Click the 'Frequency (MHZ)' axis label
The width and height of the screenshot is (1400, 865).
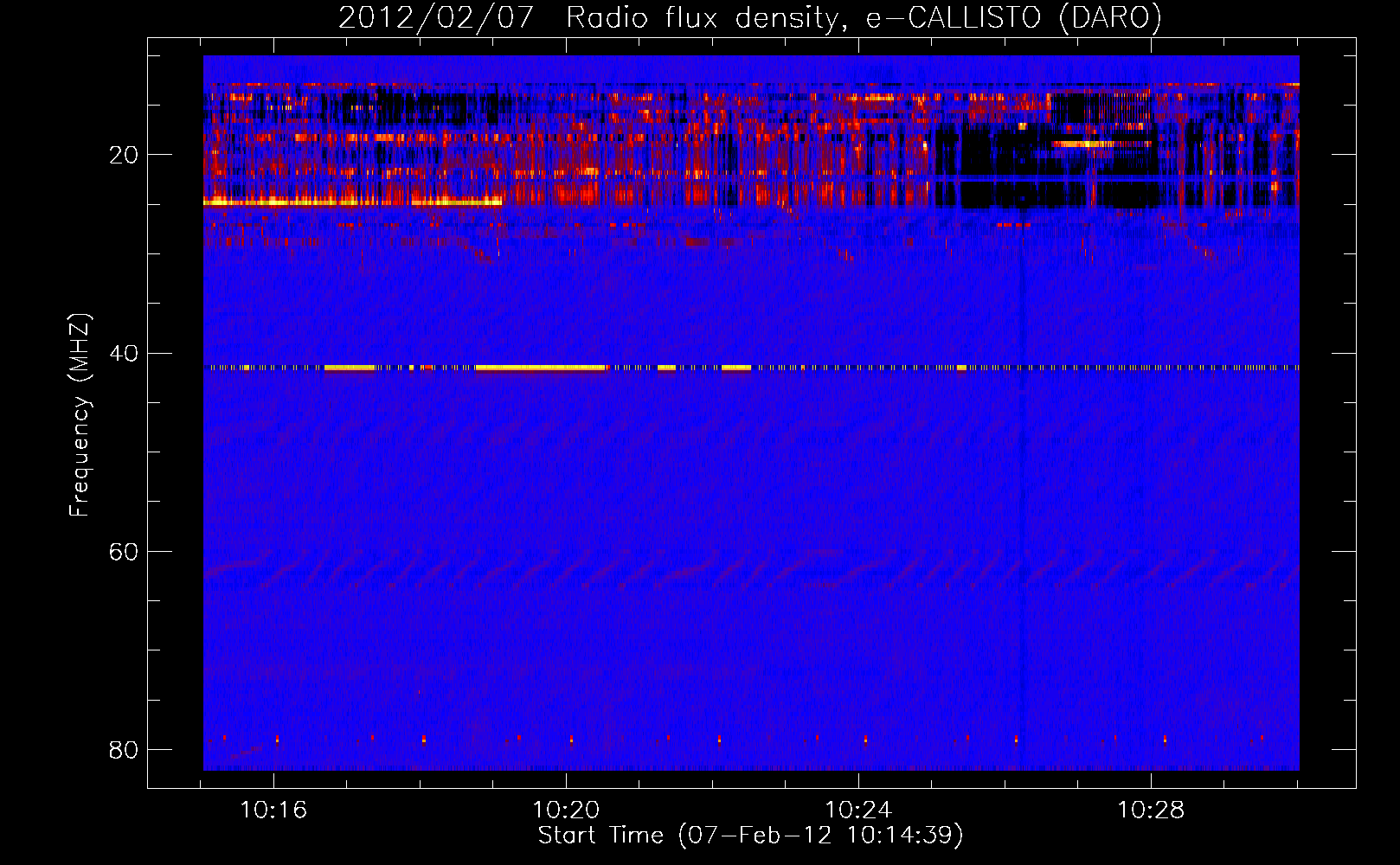pos(80,415)
